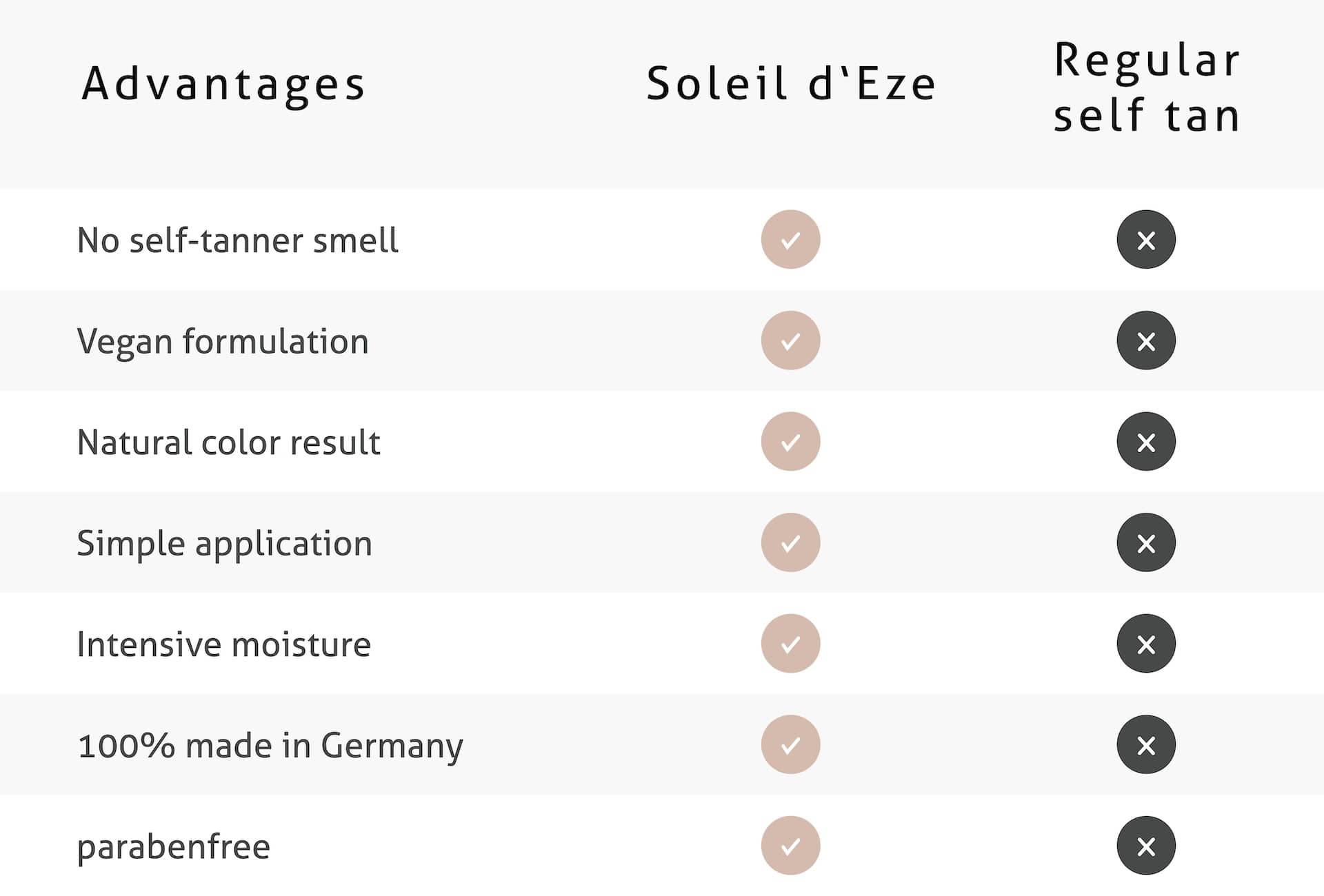Click the checkmark in the parabenfree row
The image size is (1324, 896).
coord(790,846)
